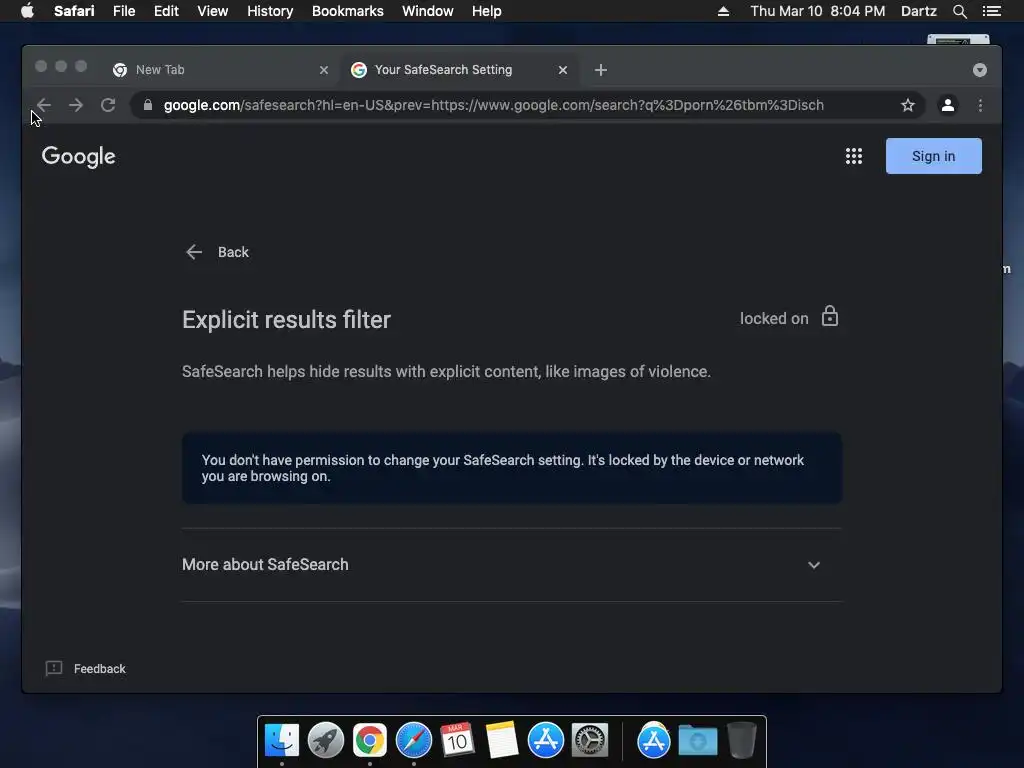Open the Window menu
The height and width of the screenshot is (768, 1024).
coord(427,11)
